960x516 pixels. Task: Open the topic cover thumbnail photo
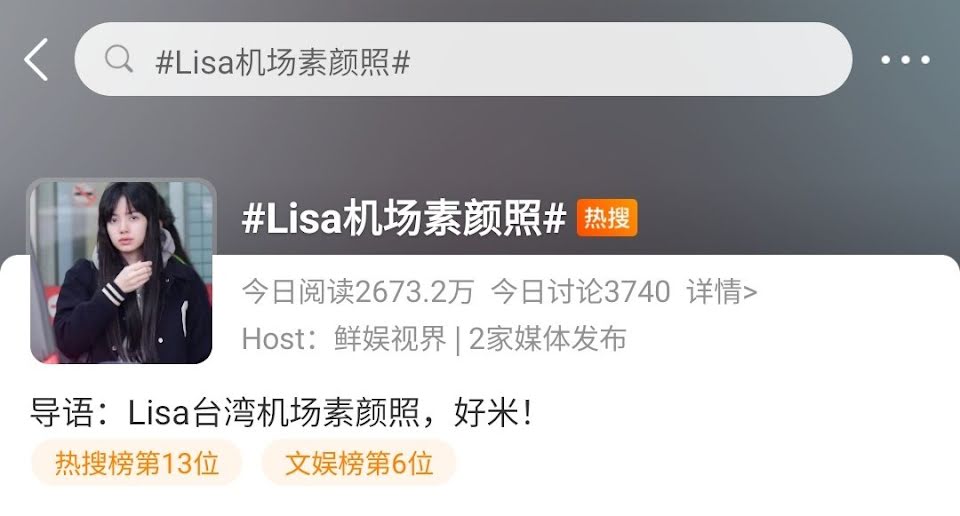(121, 271)
